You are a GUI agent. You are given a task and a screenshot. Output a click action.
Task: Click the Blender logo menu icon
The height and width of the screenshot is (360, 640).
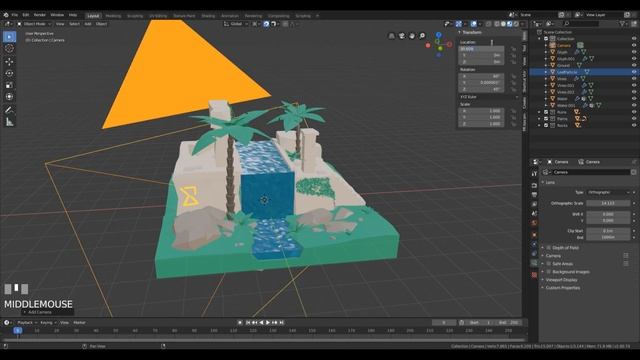tap(6, 15)
